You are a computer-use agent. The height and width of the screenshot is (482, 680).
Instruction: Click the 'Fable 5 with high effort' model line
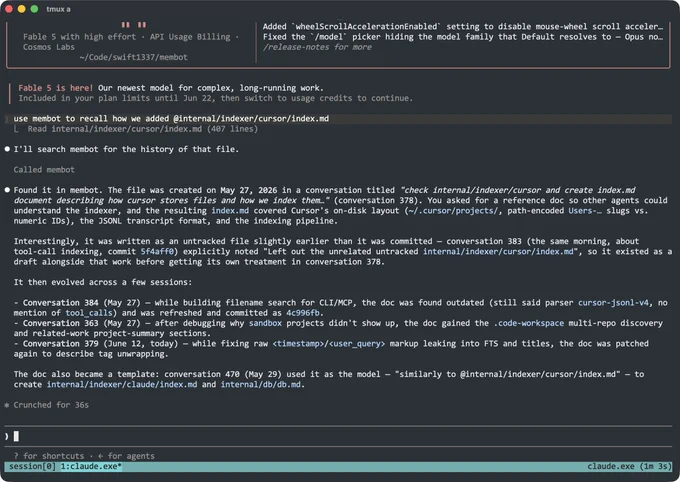pyautogui.click(x=79, y=37)
